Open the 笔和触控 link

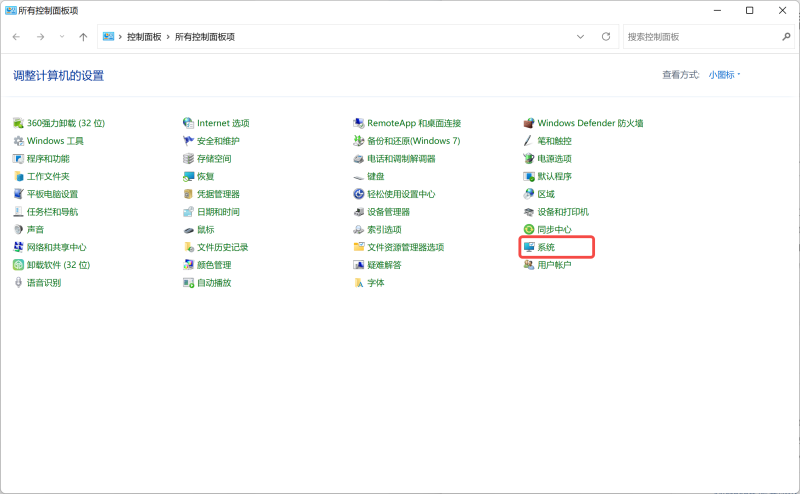(x=554, y=141)
